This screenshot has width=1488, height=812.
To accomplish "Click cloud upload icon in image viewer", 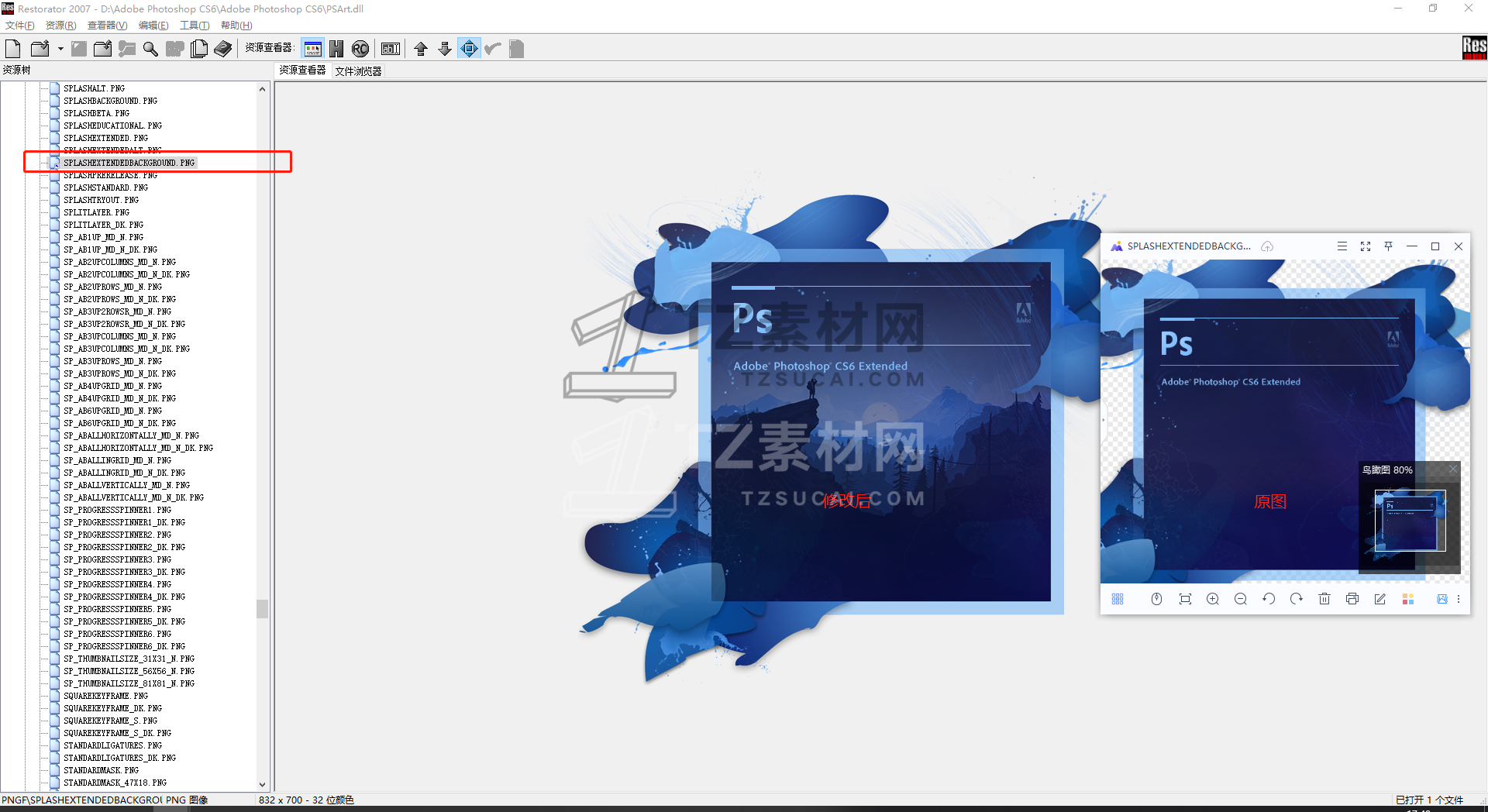I will click(1267, 246).
